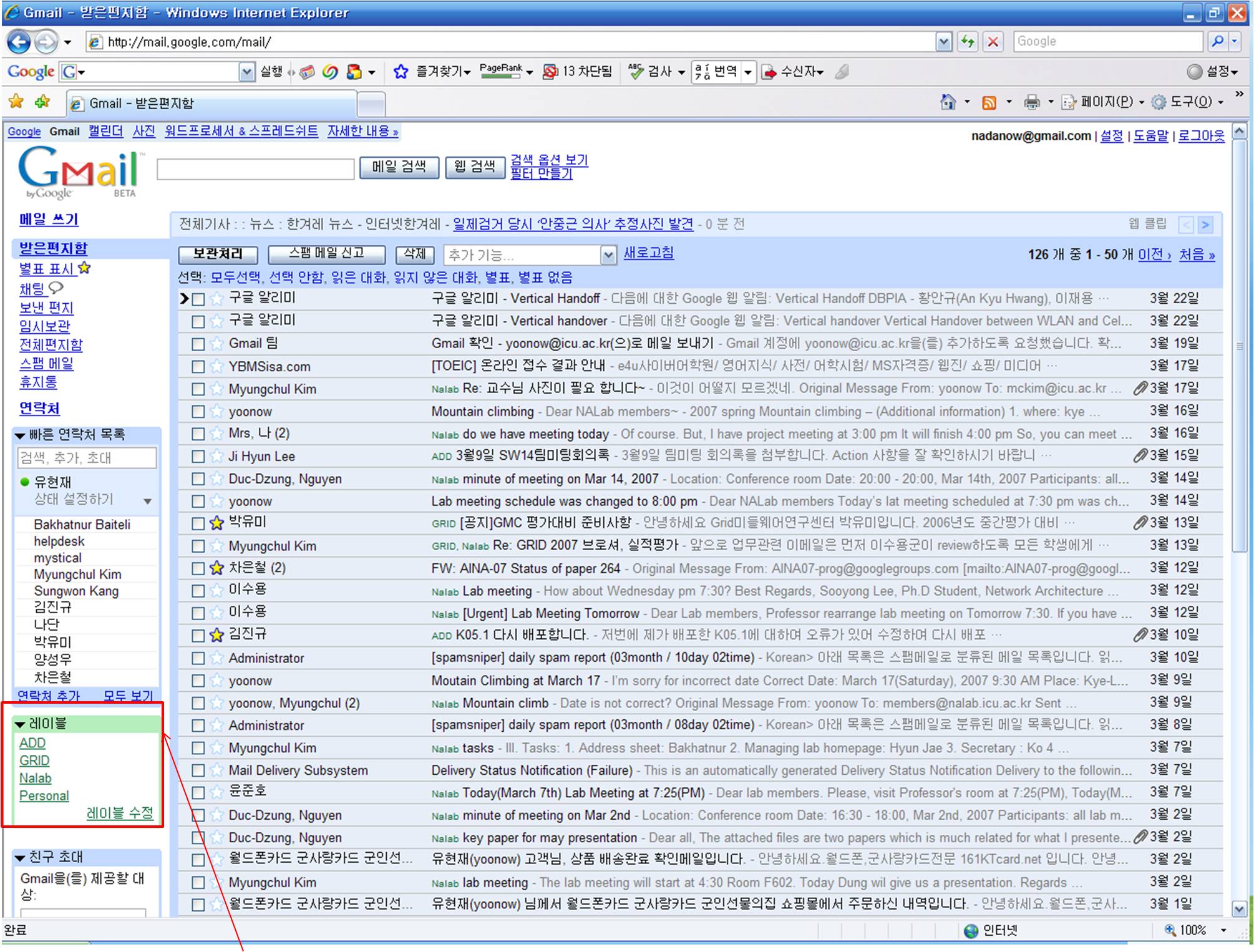Open the 보낸 편지 sent mail folder
This screenshot has width=1254, height=952.
click(46, 308)
